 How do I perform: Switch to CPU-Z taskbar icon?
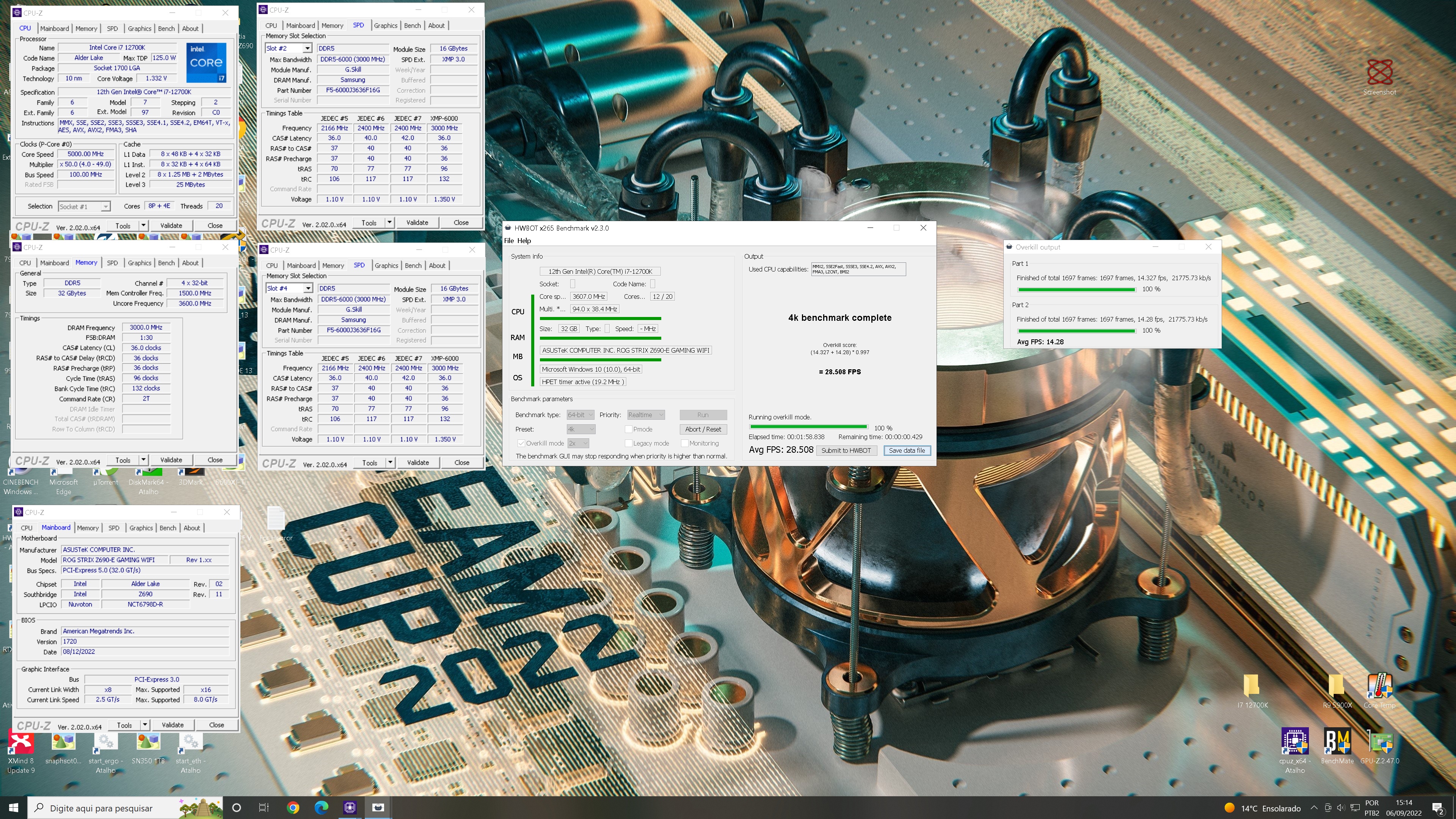tap(350, 808)
